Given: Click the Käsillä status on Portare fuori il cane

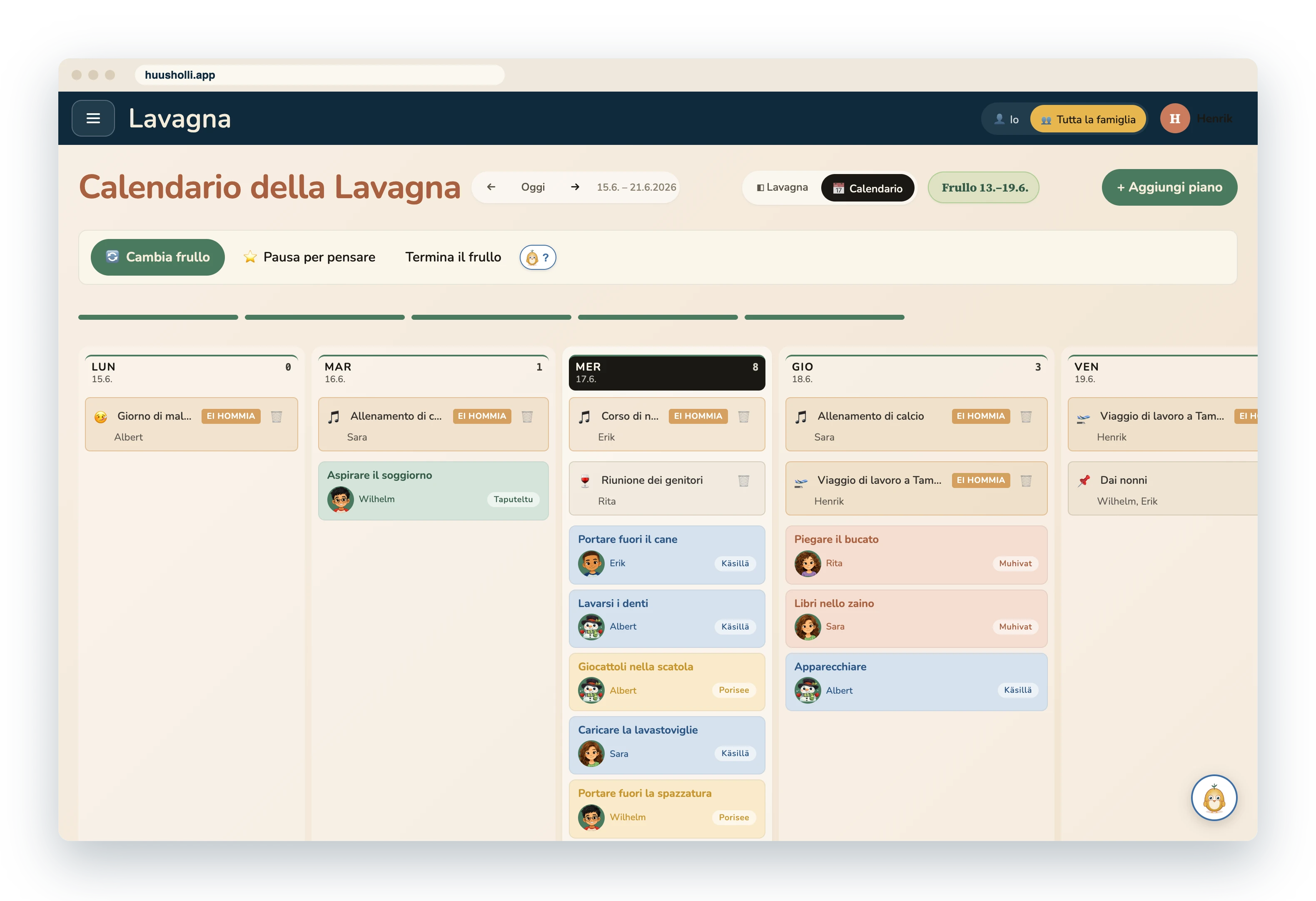Looking at the screenshot, I should [735, 563].
